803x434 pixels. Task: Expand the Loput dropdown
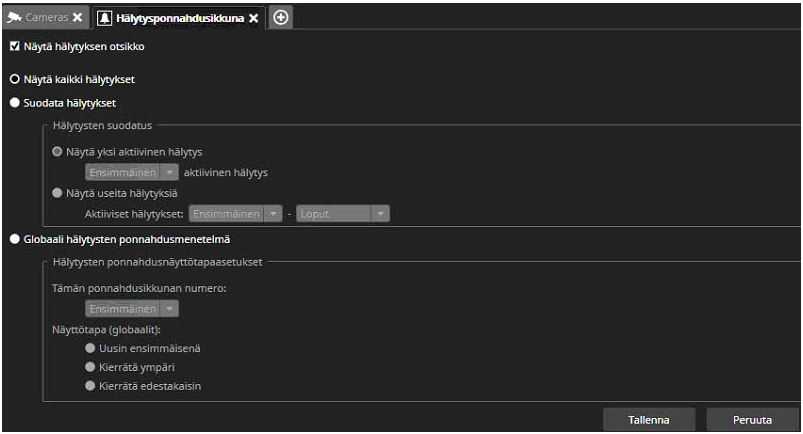pyautogui.click(x=342, y=213)
